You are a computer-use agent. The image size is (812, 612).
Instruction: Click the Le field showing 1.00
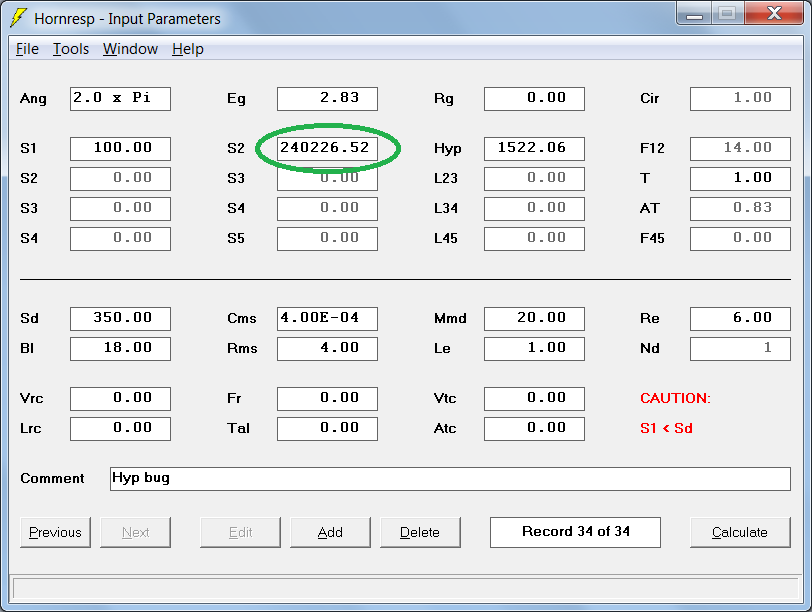[534, 348]
